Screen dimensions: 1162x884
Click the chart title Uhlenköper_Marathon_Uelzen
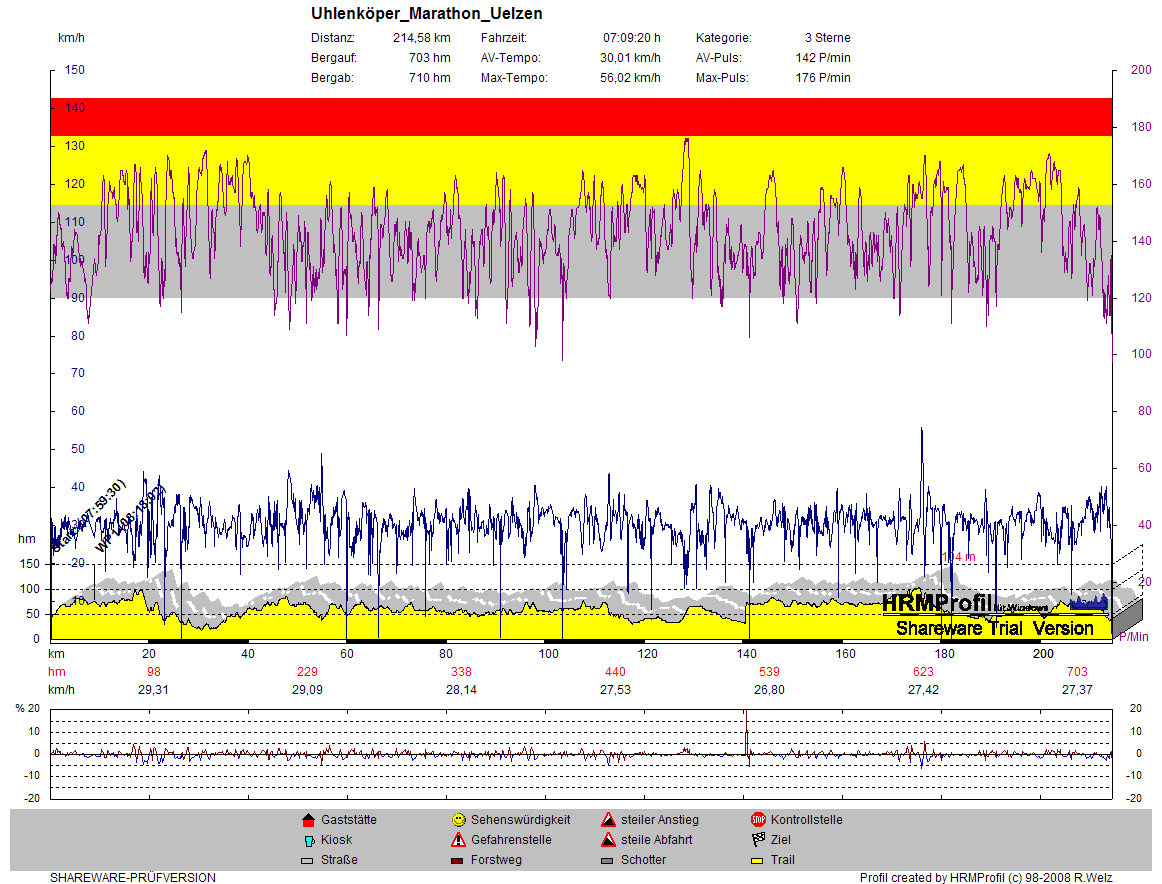(427, 15)
